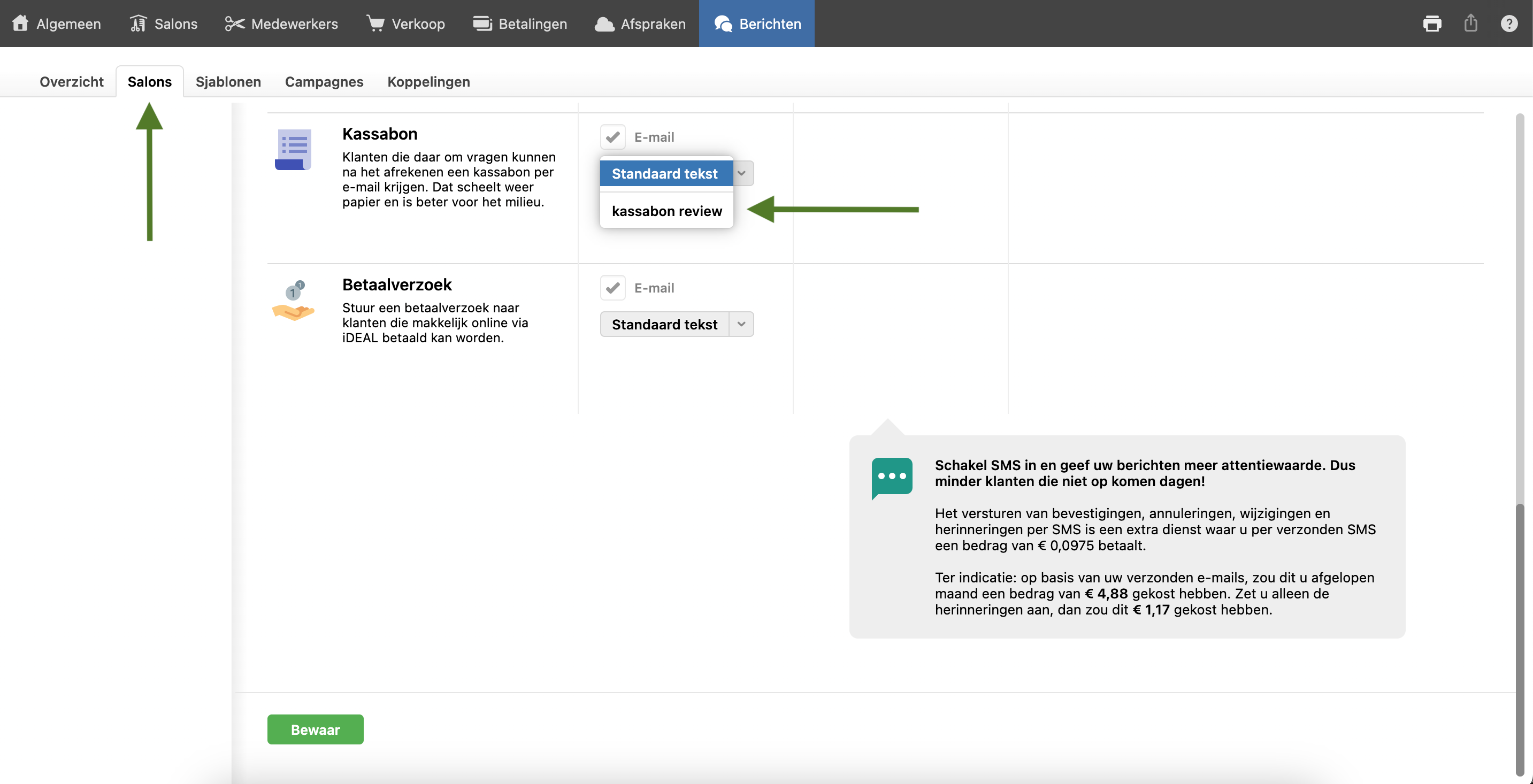Open the help question mark icon
1533x784 pixels.
tap(1508, 24)
